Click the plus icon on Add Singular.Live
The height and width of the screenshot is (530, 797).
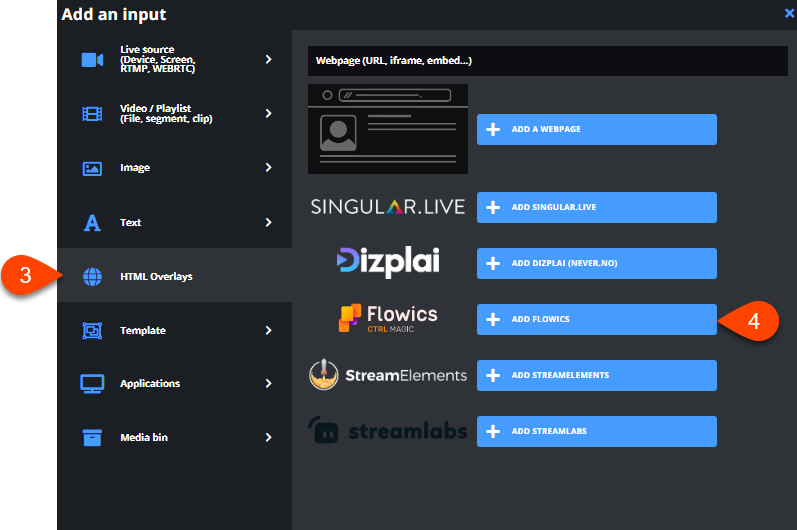pos(493,207)
